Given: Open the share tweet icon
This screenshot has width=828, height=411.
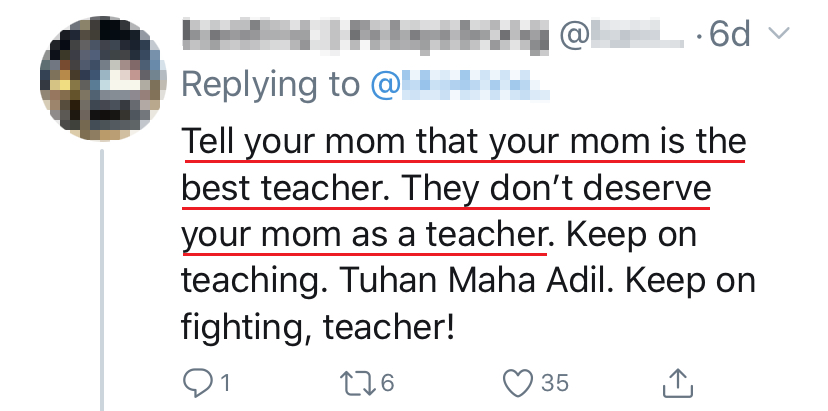Looking at the screenshot, I should click(x=677, y=381).
